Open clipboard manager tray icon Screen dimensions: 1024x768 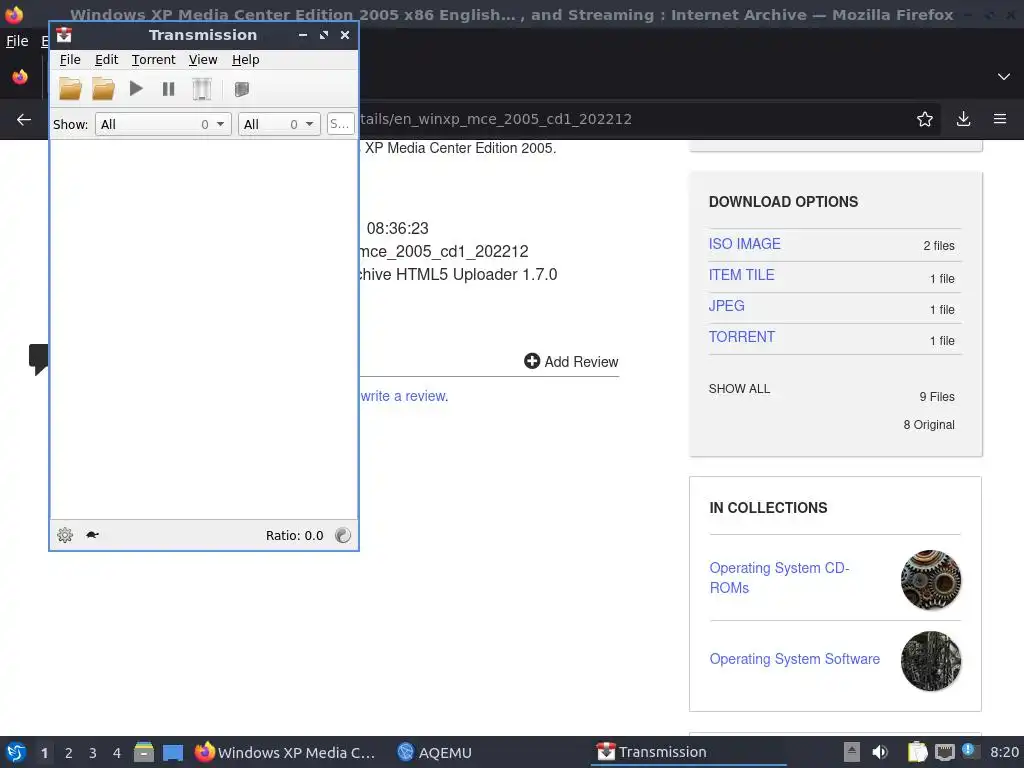(917, 752)
